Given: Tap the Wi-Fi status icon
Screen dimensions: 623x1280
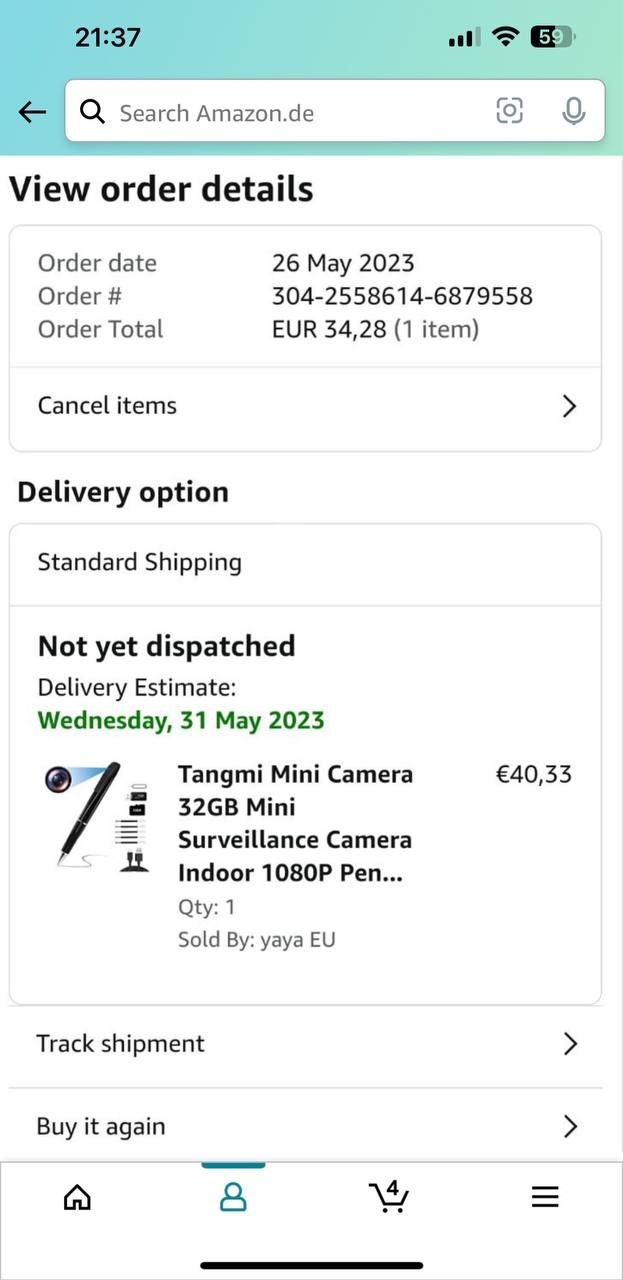Looking at the screenshot, I should 507,38.
